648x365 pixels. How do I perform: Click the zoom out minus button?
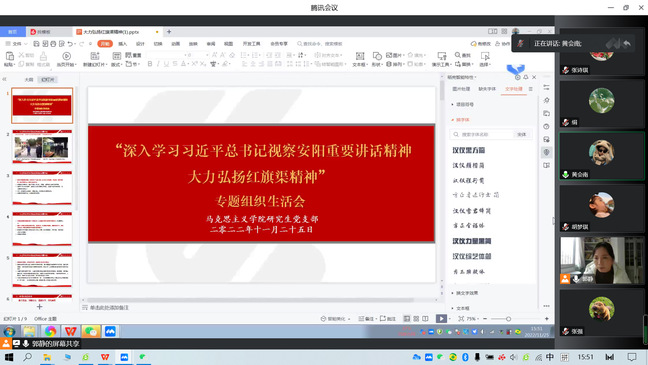pos(485,319)
